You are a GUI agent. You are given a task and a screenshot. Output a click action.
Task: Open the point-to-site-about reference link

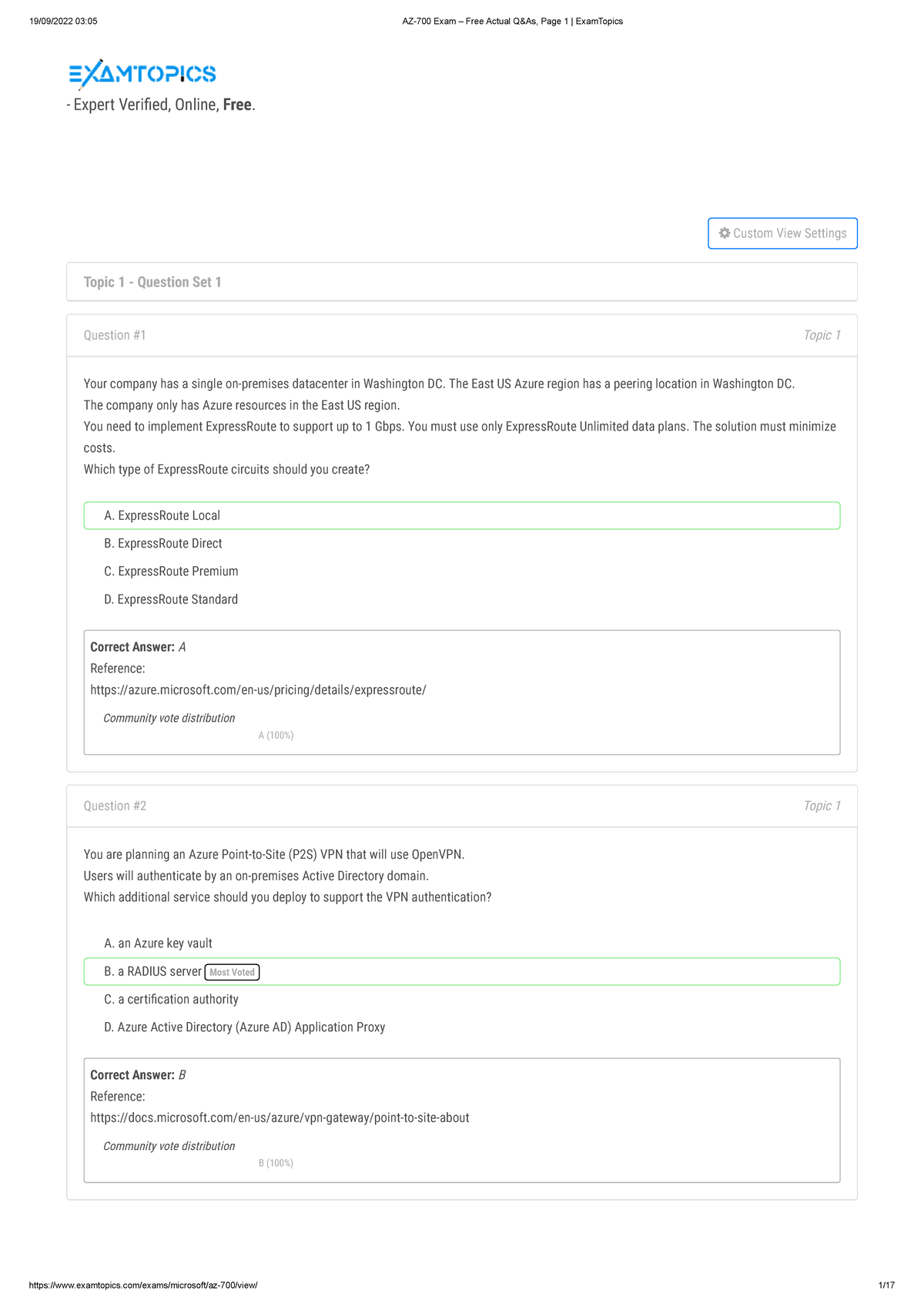coord(280,1118)
